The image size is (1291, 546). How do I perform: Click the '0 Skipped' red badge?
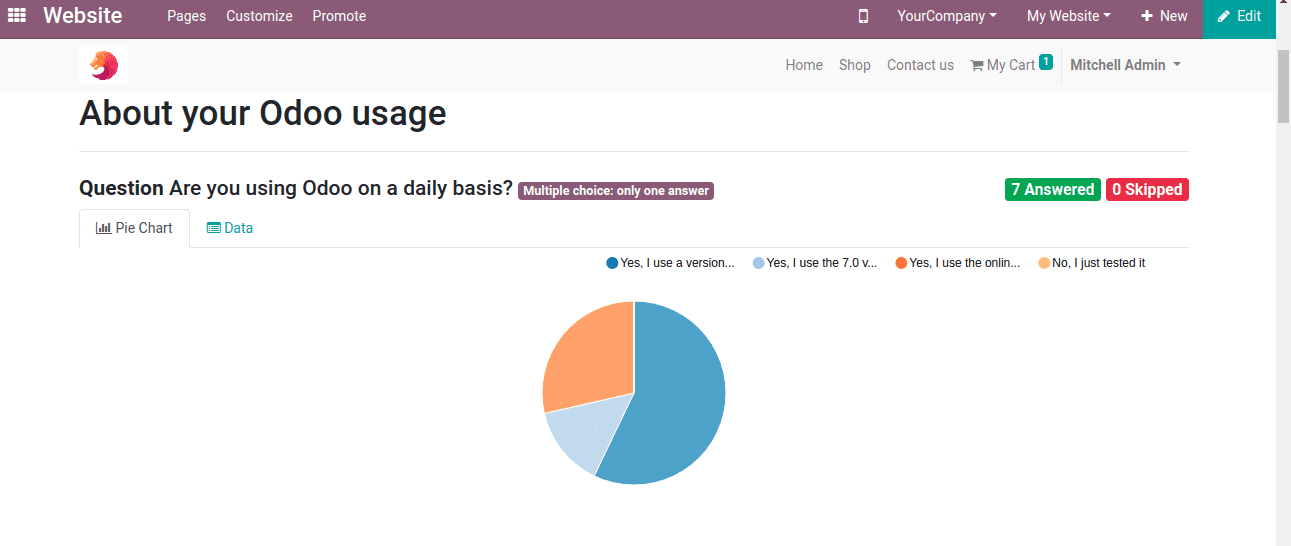[1147, 189]
